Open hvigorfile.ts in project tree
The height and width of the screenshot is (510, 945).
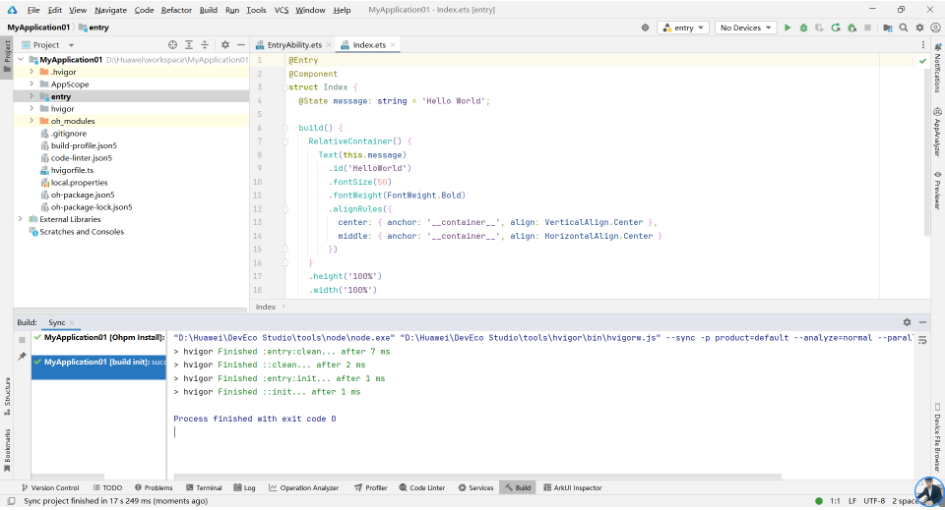point(72,170)
